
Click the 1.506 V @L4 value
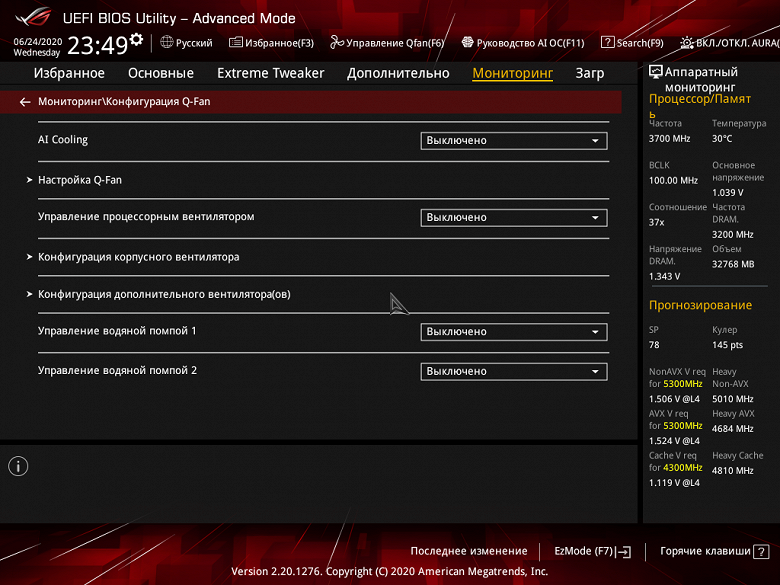point(674,399)
